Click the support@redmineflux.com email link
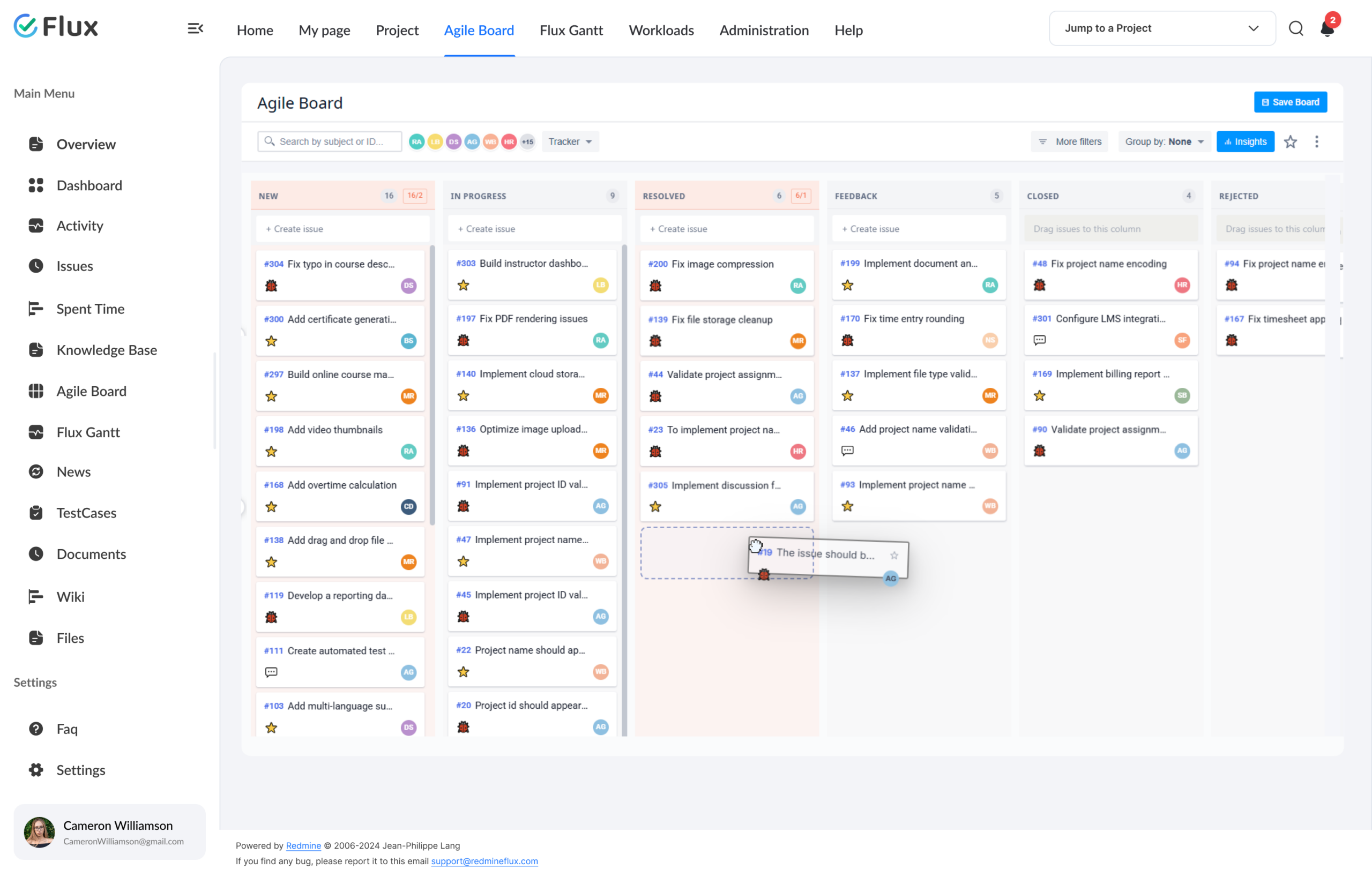 point(484,860)
